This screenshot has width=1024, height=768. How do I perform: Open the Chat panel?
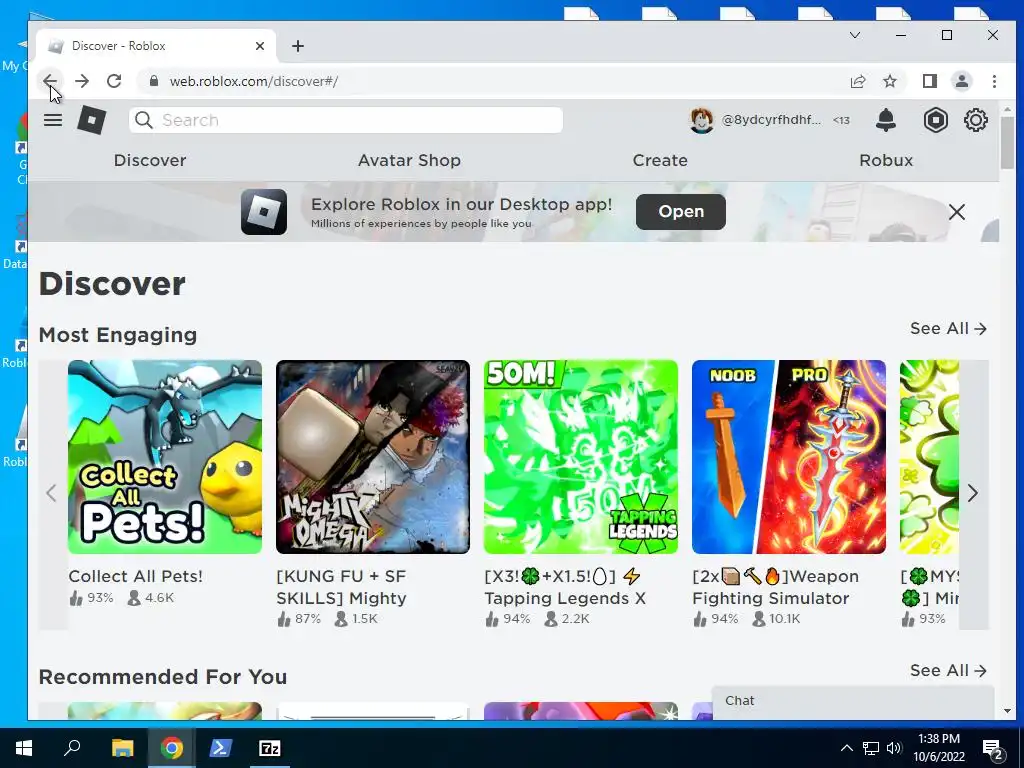[852, 701]
